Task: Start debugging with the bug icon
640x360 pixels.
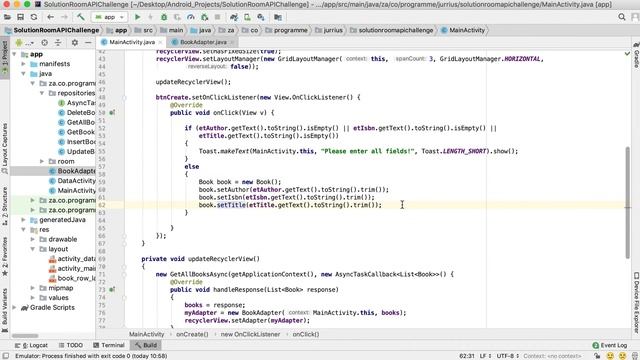Action: 164,17
